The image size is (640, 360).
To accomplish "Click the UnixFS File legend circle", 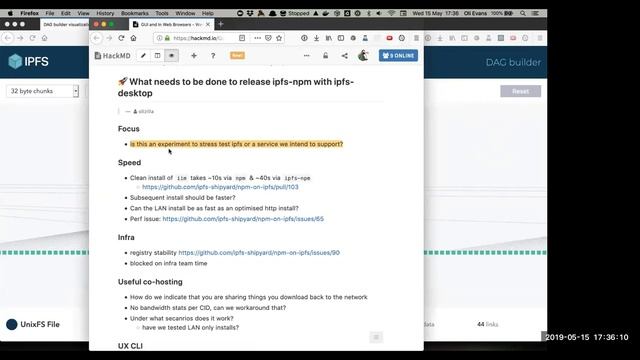I will click(x=12, y=324).
